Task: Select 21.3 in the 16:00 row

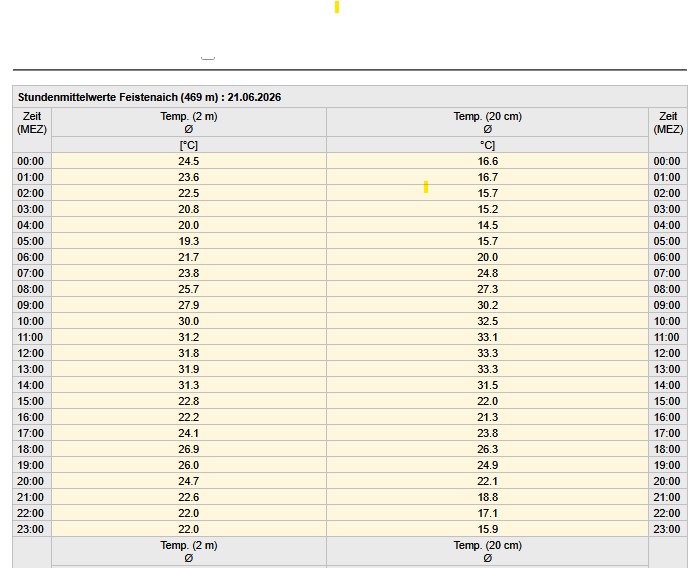Action: tap(487, 417)
